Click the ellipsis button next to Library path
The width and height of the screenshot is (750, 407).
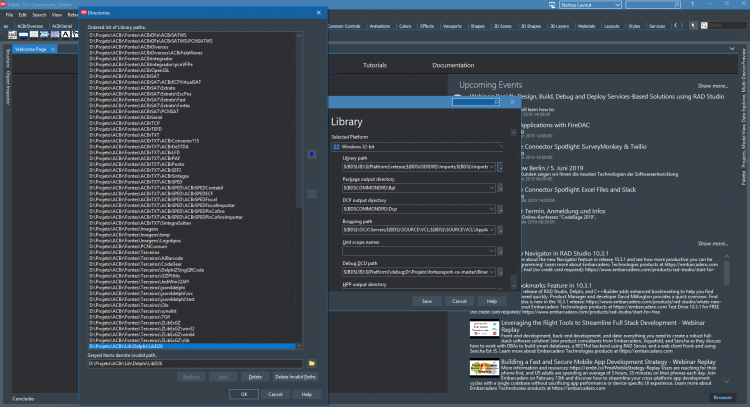click(x=500, y=167)
